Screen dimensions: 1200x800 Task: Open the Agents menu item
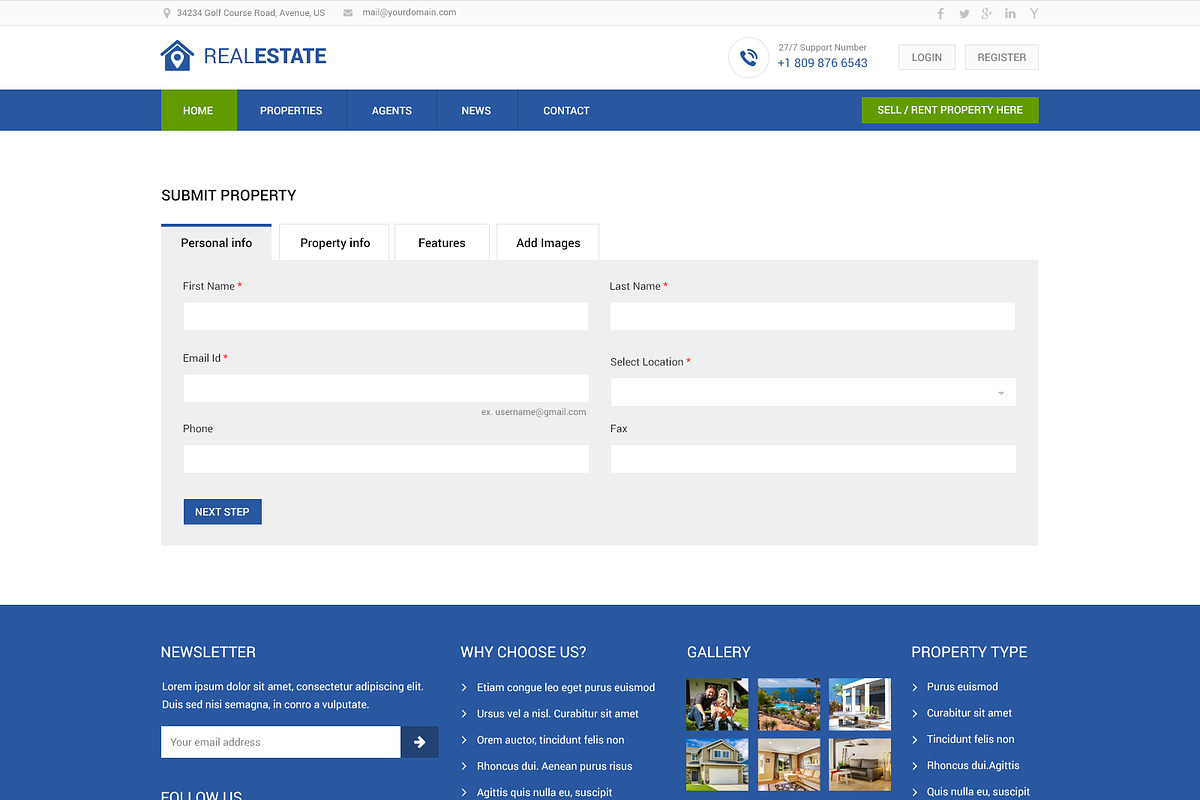pyautogui.click(x=392, y=110)
